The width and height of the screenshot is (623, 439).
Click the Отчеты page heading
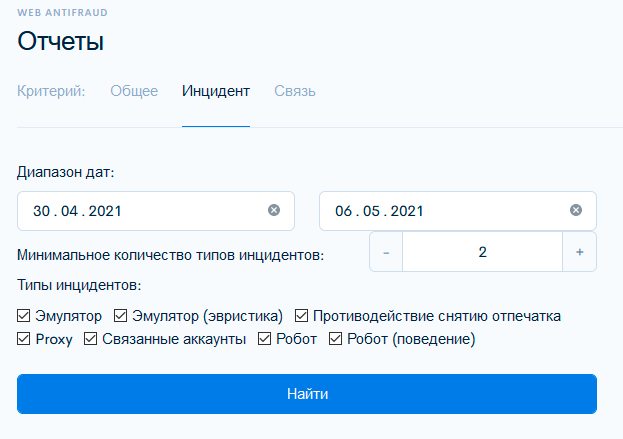tap(61, 42)
